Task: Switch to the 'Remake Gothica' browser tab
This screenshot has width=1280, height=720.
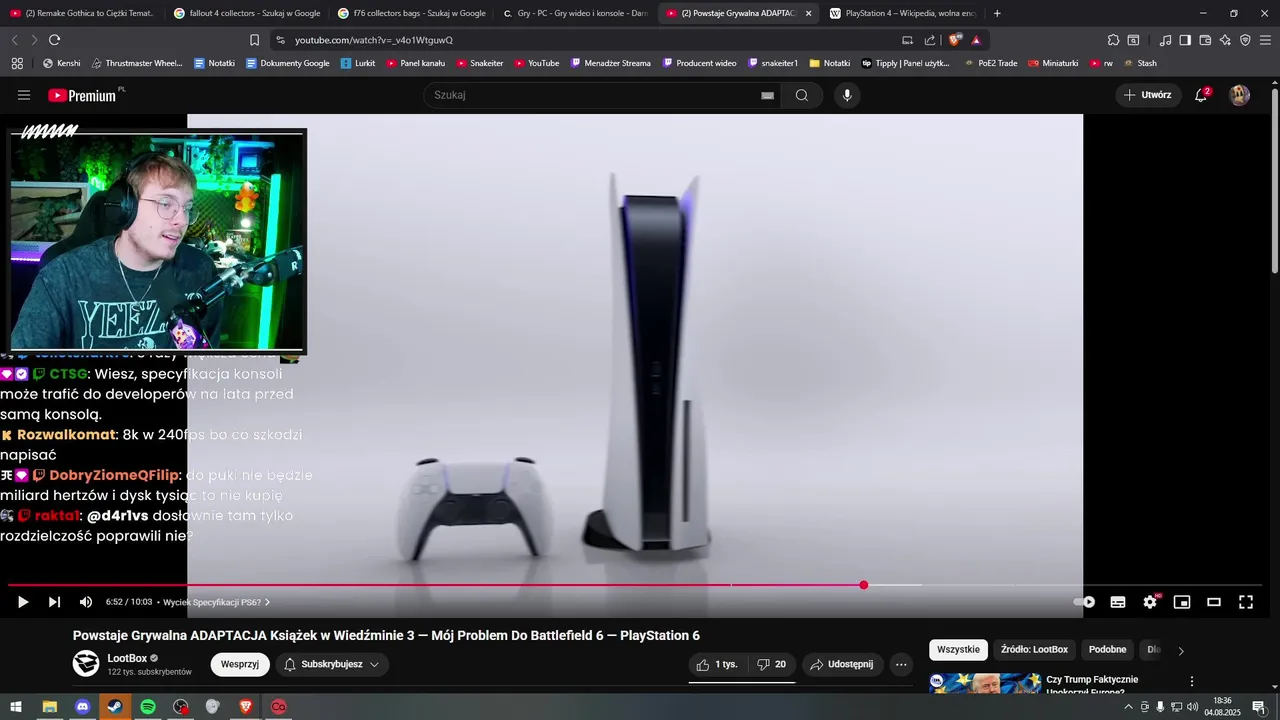Action: [82, 13]
